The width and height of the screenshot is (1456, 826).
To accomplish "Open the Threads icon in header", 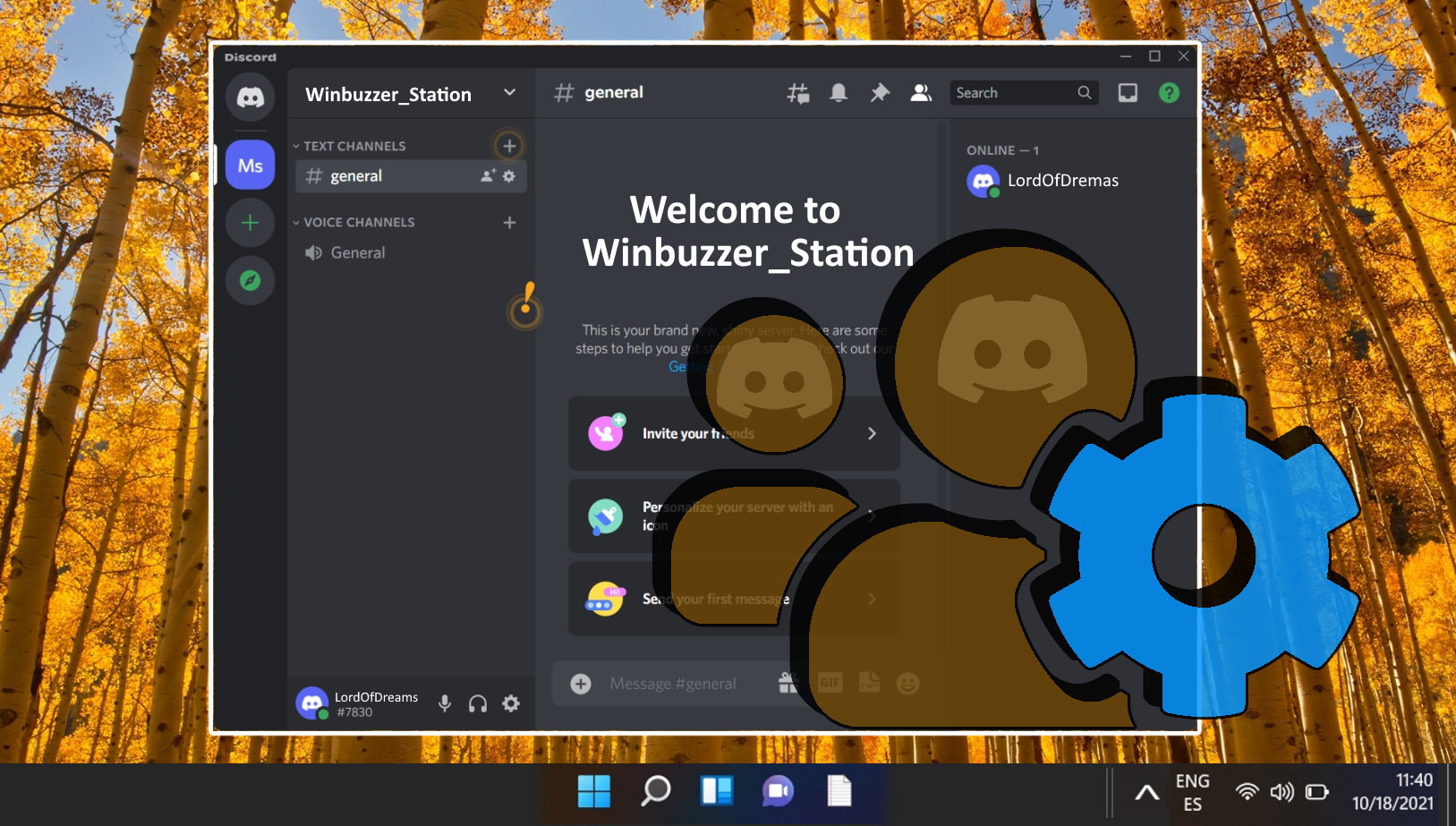I will [797, 93].
